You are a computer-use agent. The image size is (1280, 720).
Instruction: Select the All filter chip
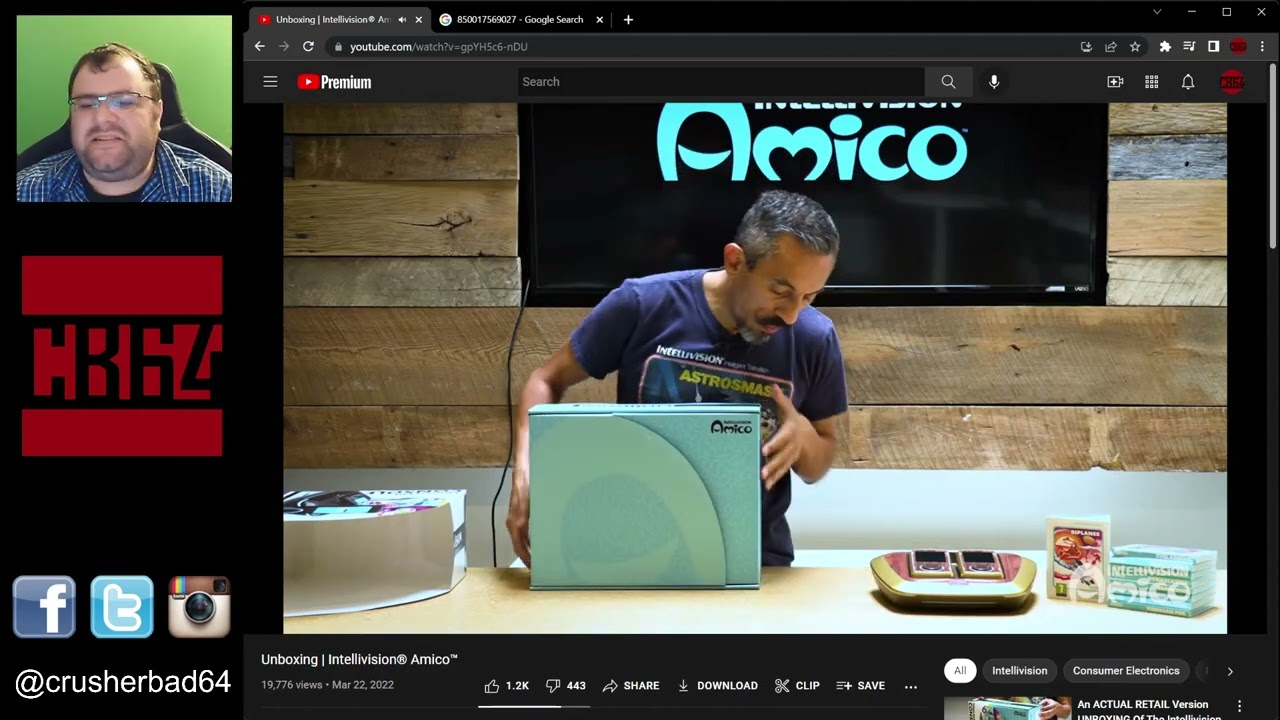(x=960, y=671)
